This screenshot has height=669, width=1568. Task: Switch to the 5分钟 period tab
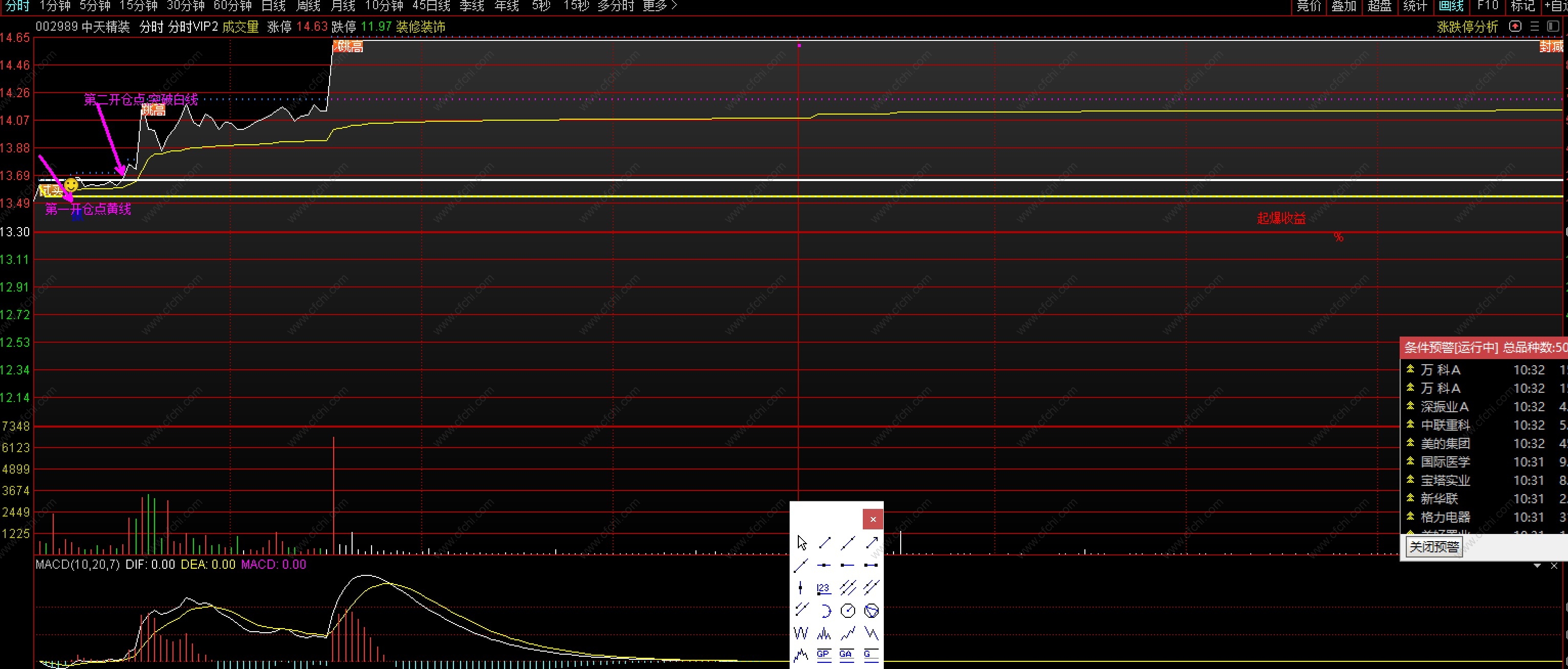click(x=95, y=6)
